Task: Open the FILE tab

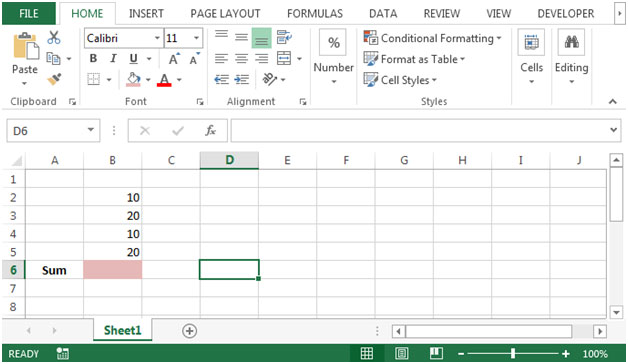Action: [29, 14]
